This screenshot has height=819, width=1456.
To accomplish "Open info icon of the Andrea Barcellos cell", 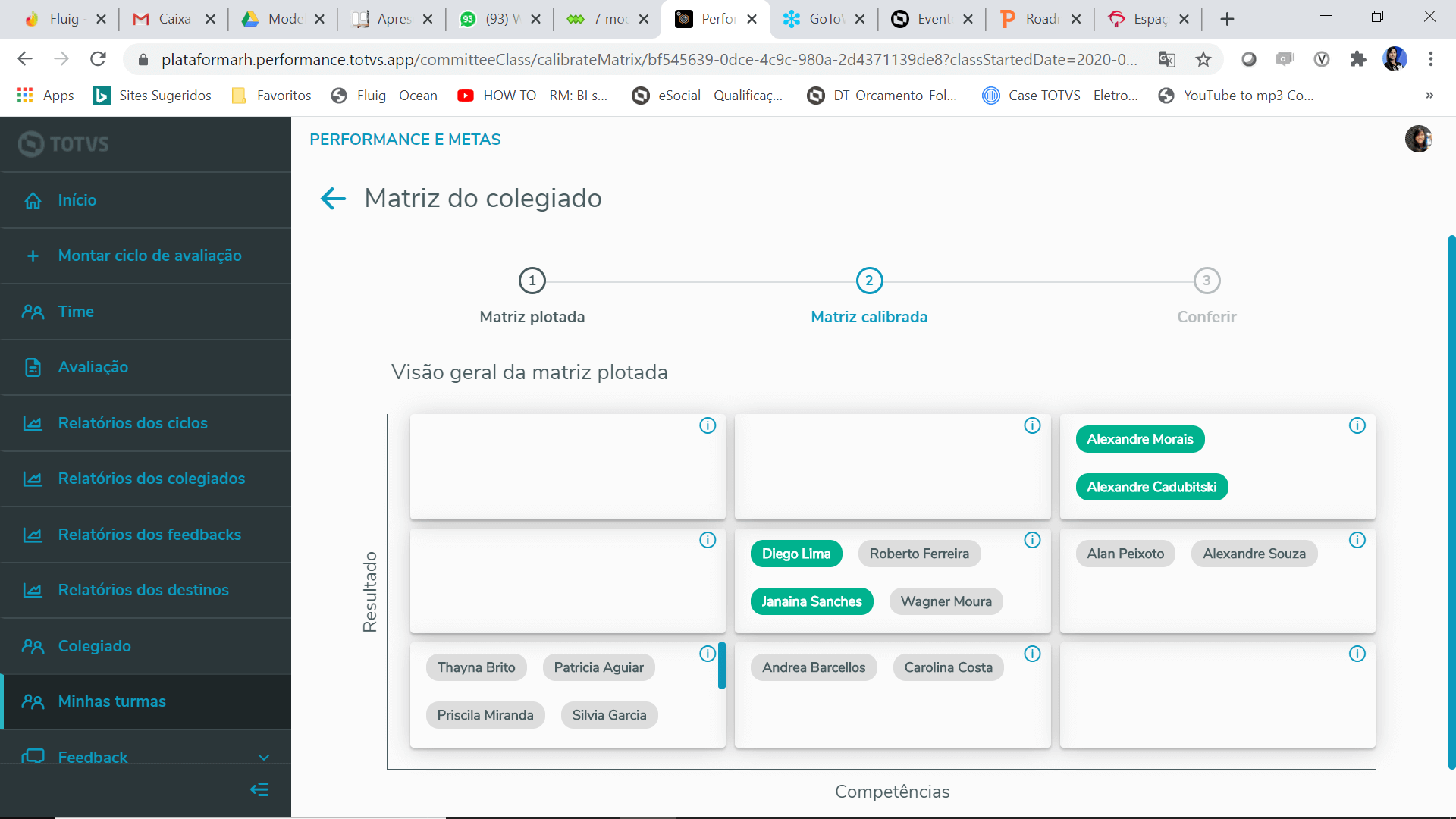I will 1032,654.
